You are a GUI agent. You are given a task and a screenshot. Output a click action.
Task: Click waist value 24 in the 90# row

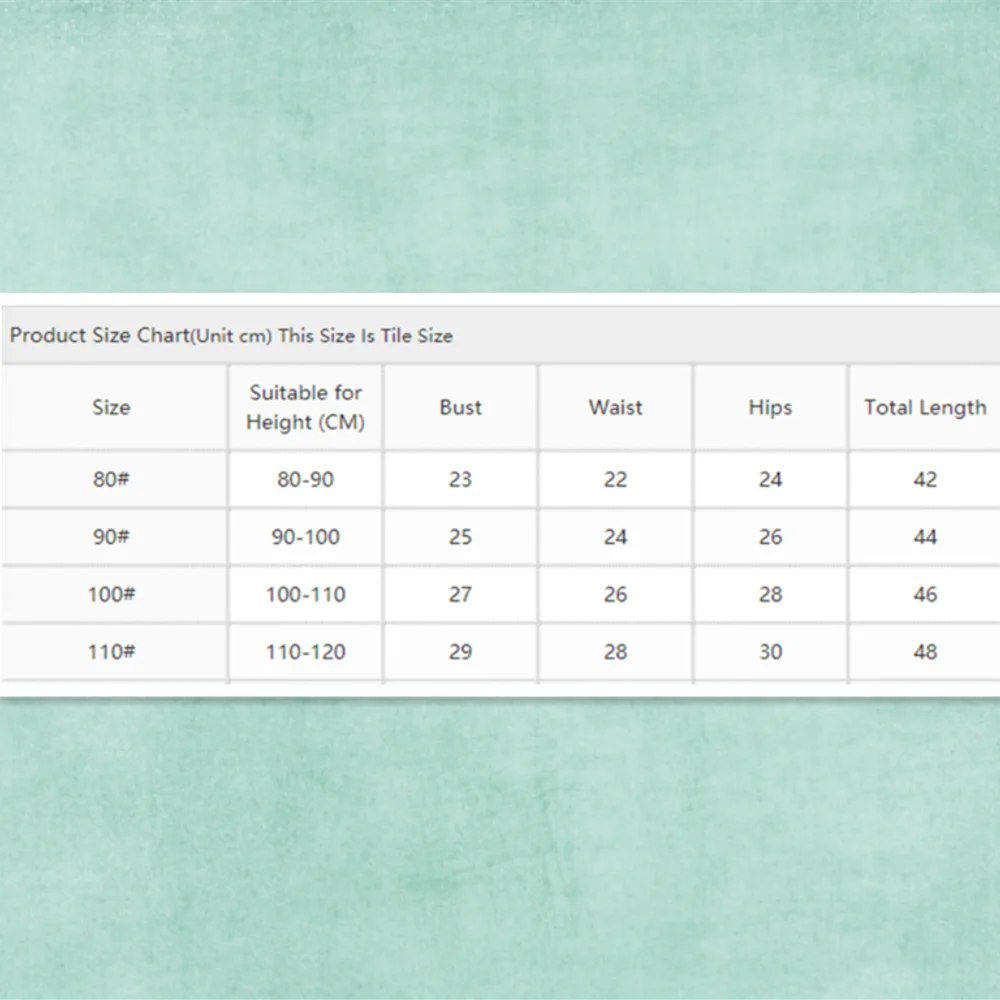[x=615, y=537]
